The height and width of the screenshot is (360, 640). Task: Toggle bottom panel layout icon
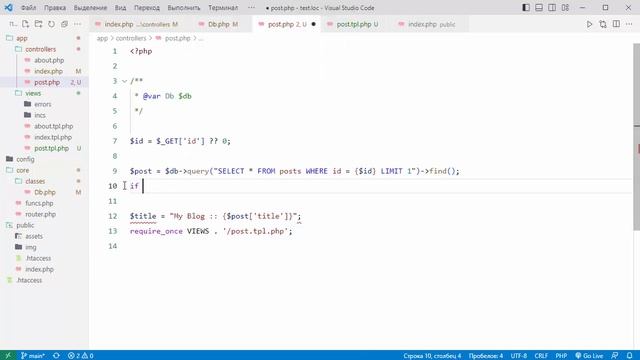539,8
